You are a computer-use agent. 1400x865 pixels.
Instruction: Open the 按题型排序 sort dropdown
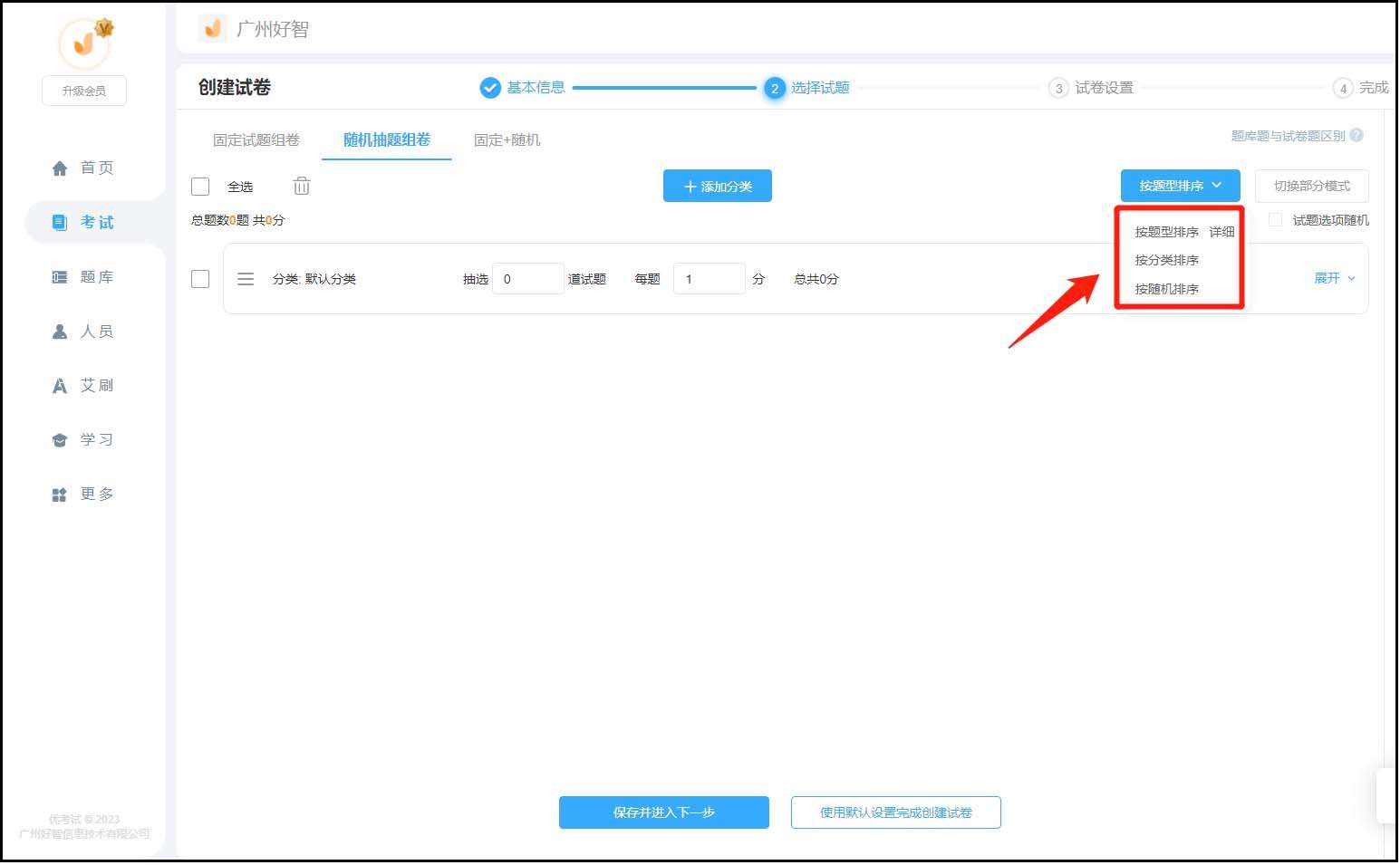[x=1180, y=186]
